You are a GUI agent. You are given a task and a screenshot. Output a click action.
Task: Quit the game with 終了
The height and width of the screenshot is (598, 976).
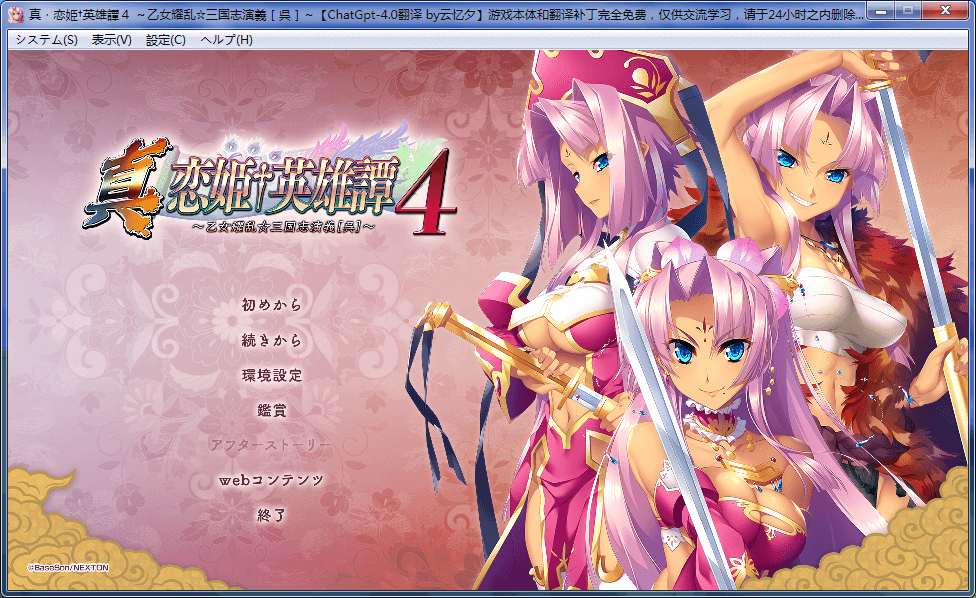(x=271, y=516)
